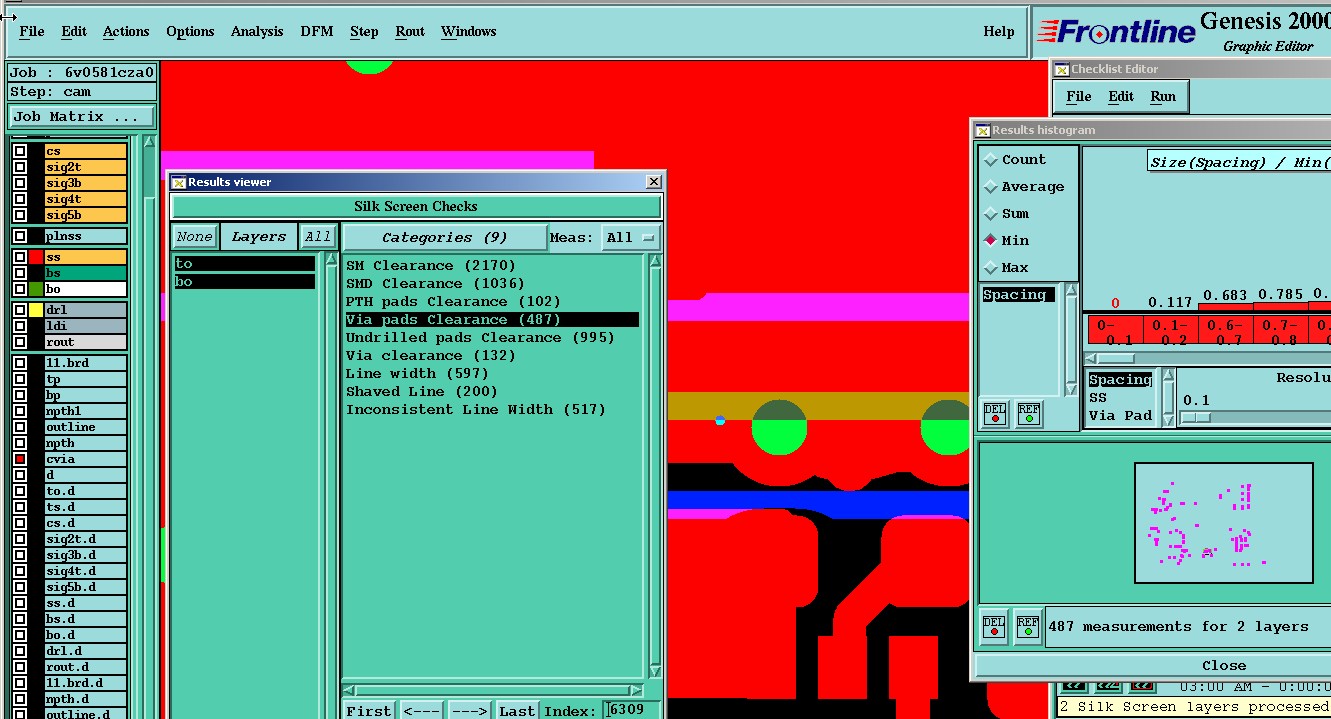Click the DEL button below the Spacing list
Screen dimensions: 1331x719
click(x=995, y=413)
